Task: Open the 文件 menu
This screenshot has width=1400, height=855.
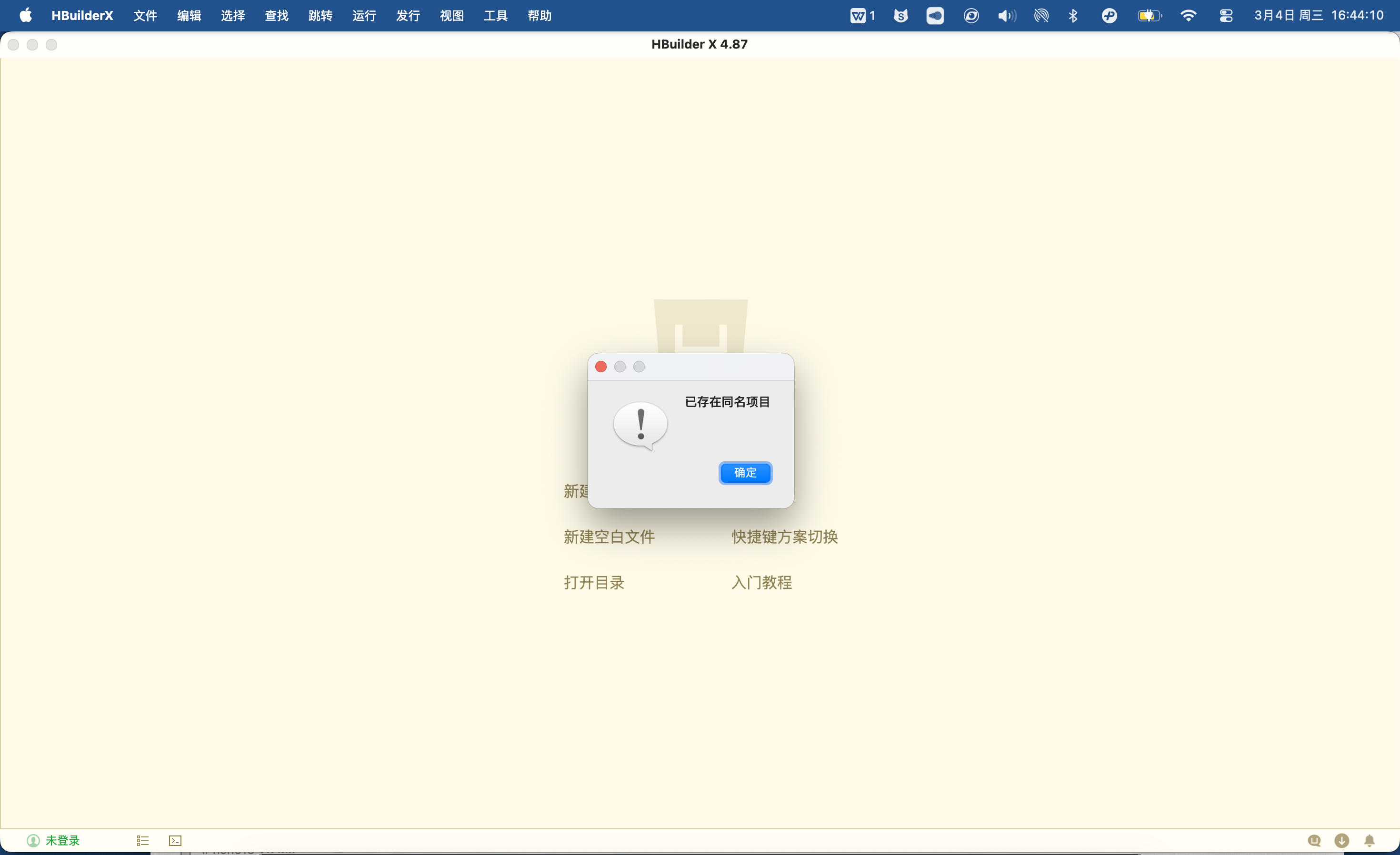Action: tap(145, 15)
